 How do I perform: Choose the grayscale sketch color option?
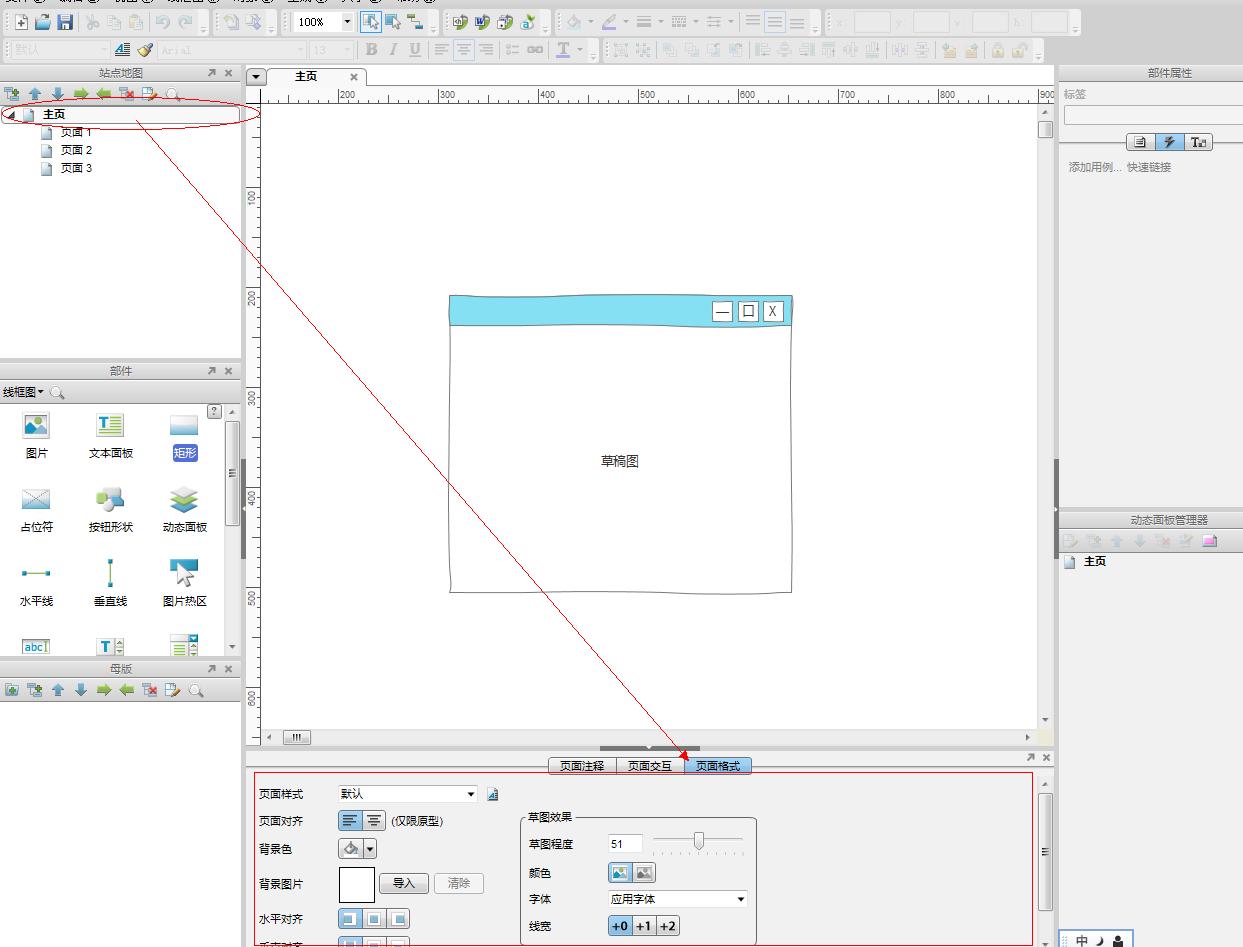point(644,873)
